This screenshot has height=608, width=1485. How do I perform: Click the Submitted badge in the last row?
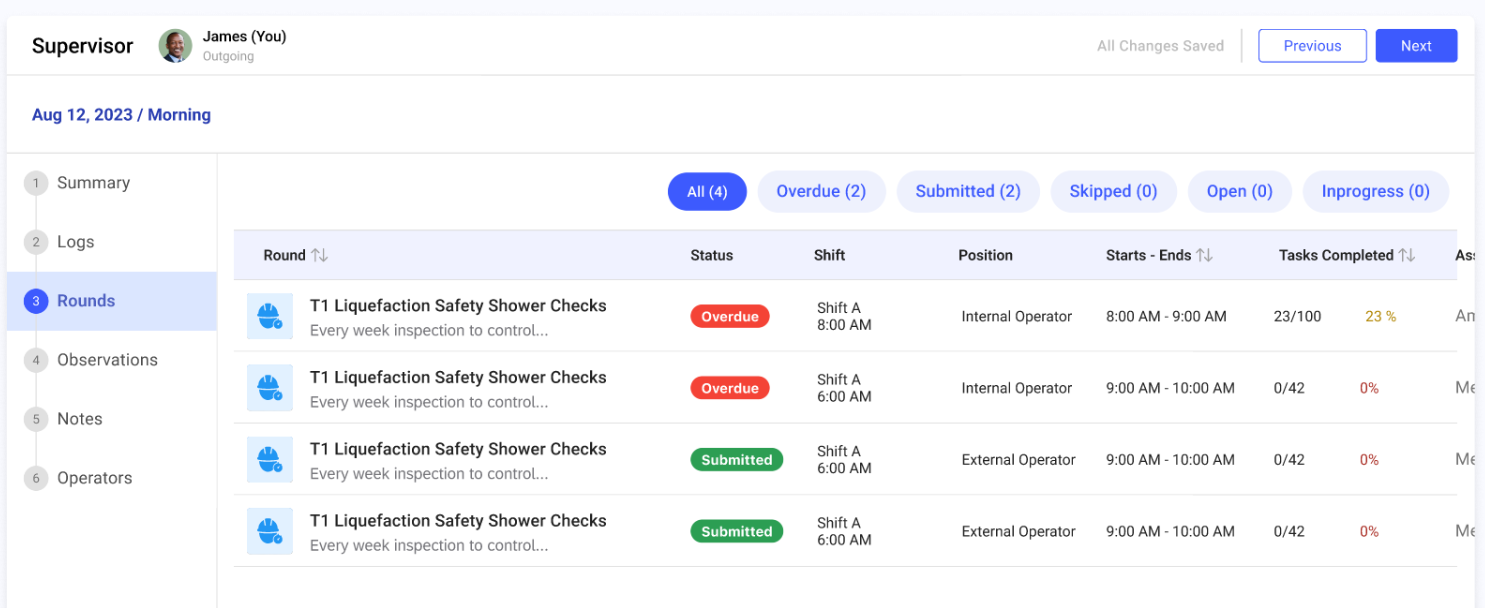[x=736, y=531]
